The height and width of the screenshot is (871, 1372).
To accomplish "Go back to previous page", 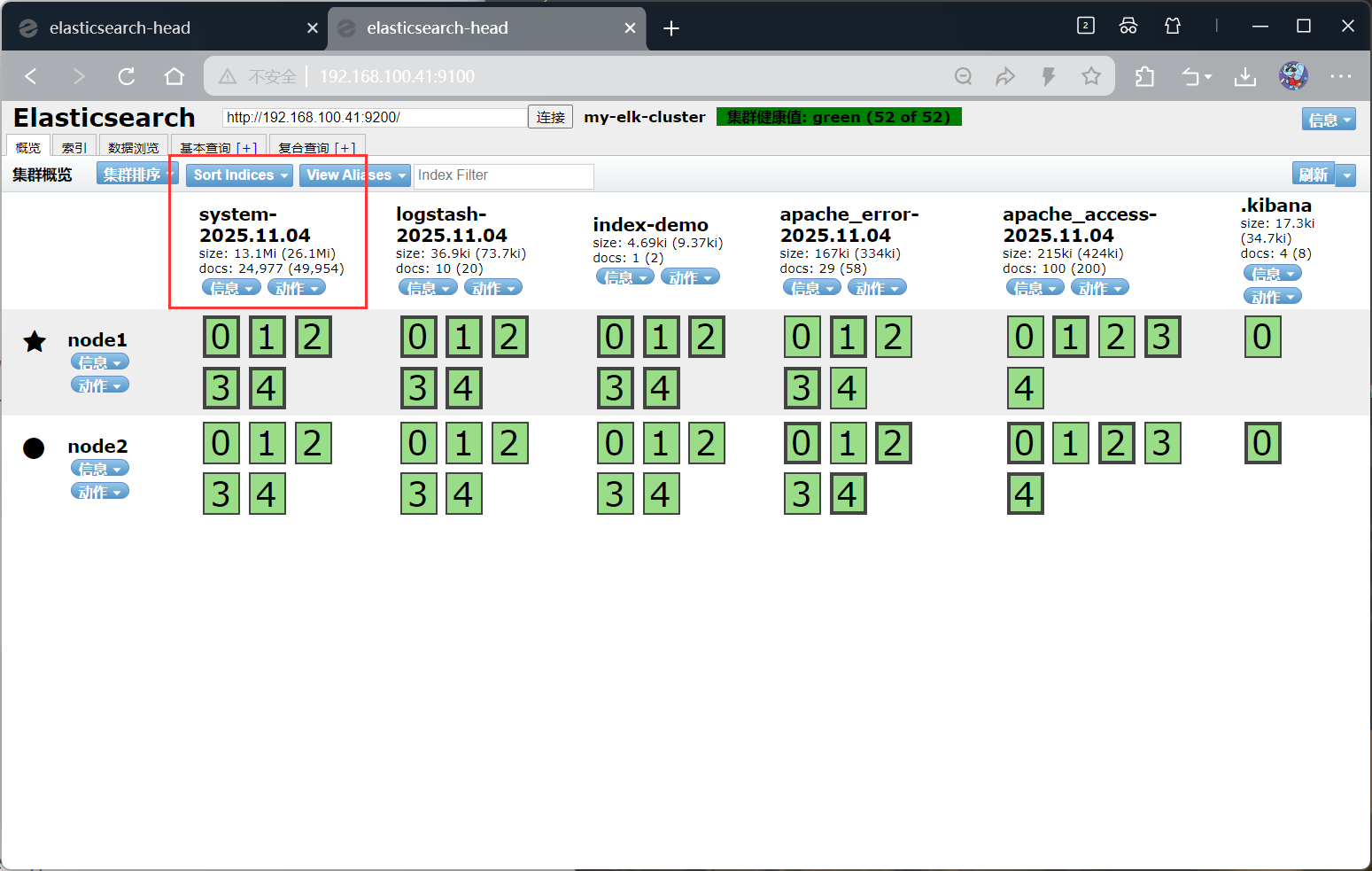I will point(31,76).
